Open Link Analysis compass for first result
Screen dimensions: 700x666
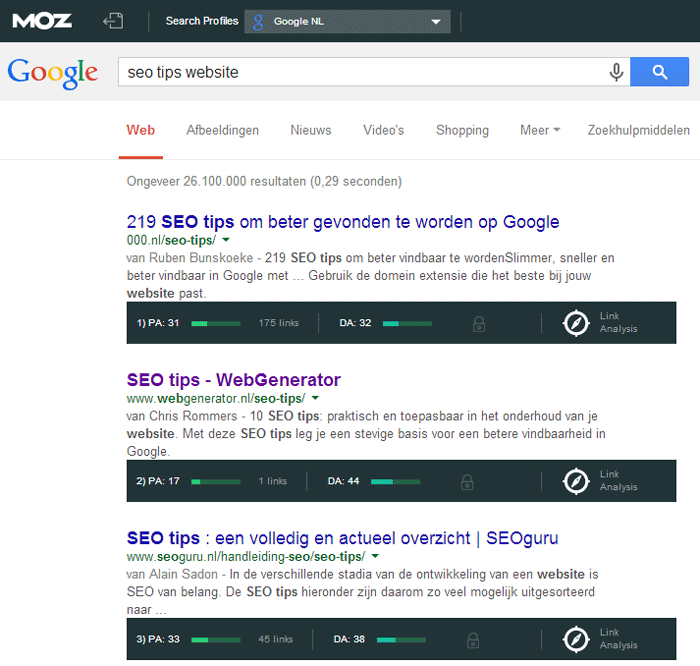click(576, 323)
